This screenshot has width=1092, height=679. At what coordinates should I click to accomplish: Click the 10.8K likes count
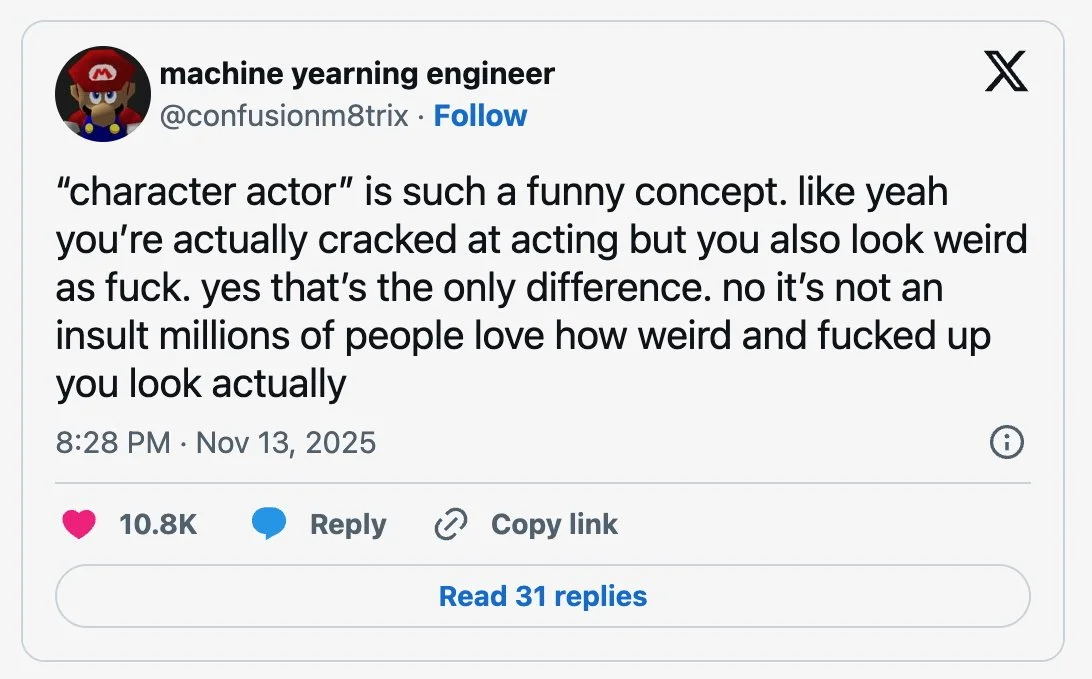coord(158,525)
